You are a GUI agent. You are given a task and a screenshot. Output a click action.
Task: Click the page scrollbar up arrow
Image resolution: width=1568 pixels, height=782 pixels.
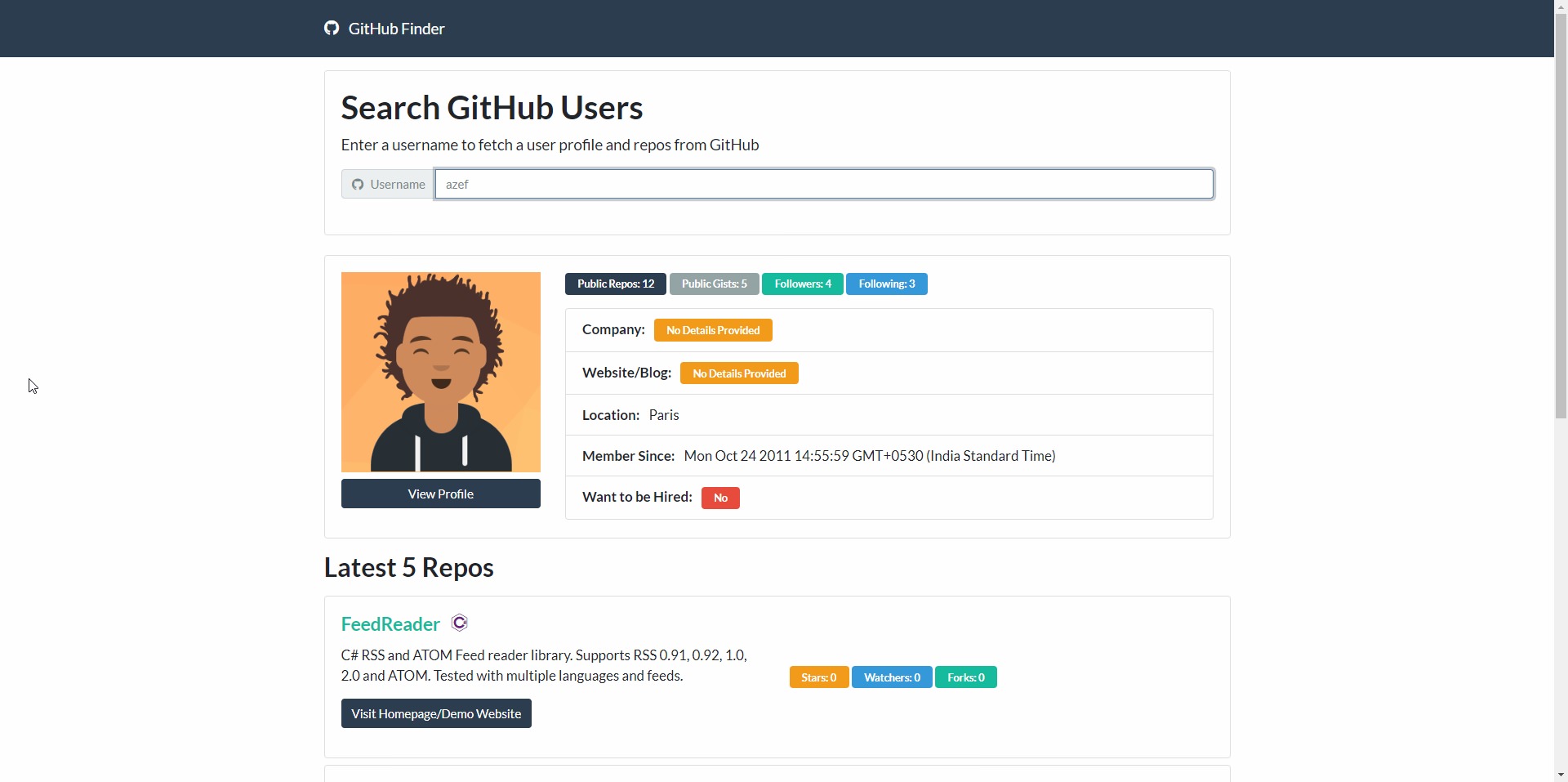click(x=1561, y=7)
